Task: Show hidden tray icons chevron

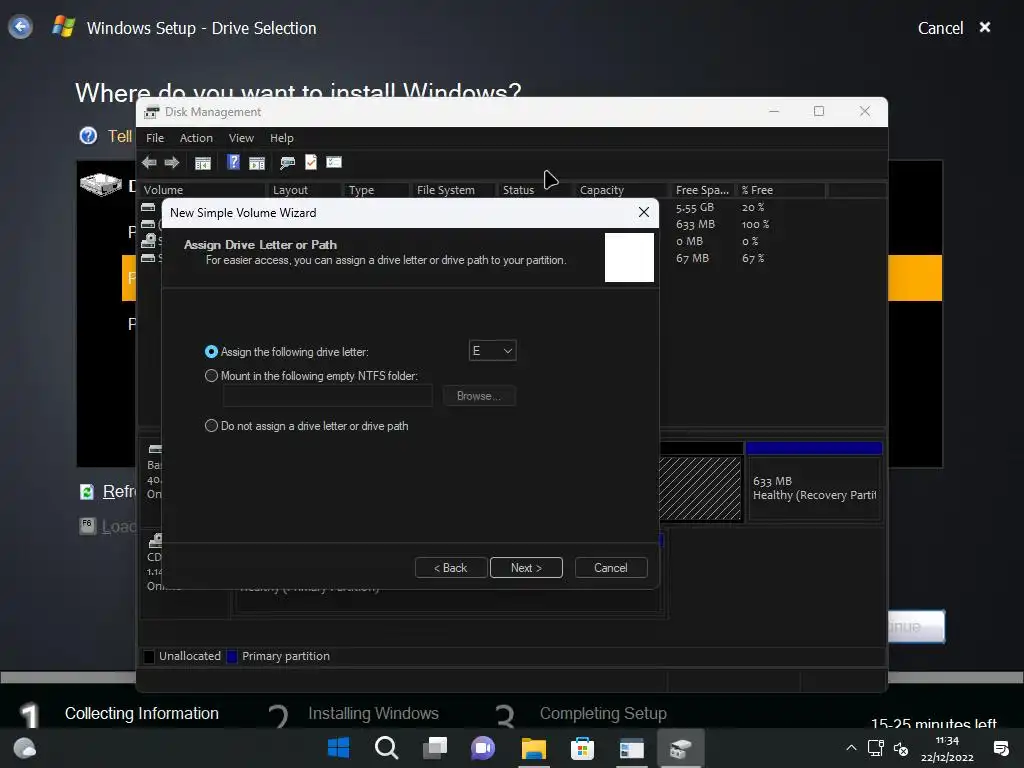Action: [851, 748]
